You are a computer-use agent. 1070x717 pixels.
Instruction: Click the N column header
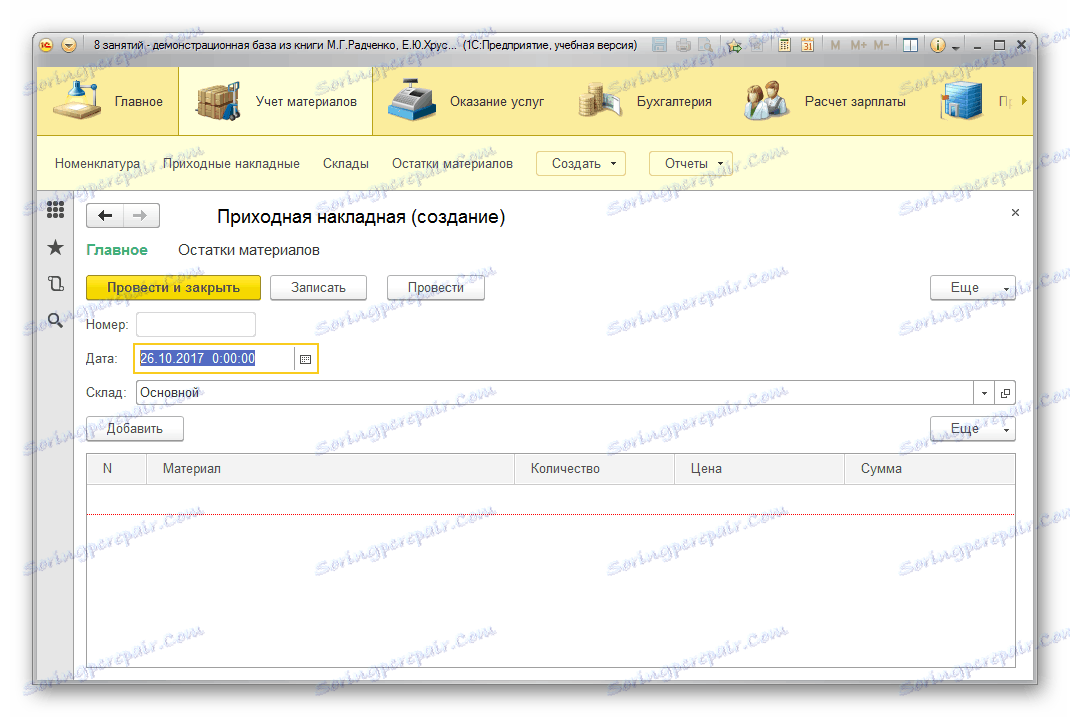tap(117, 469)
